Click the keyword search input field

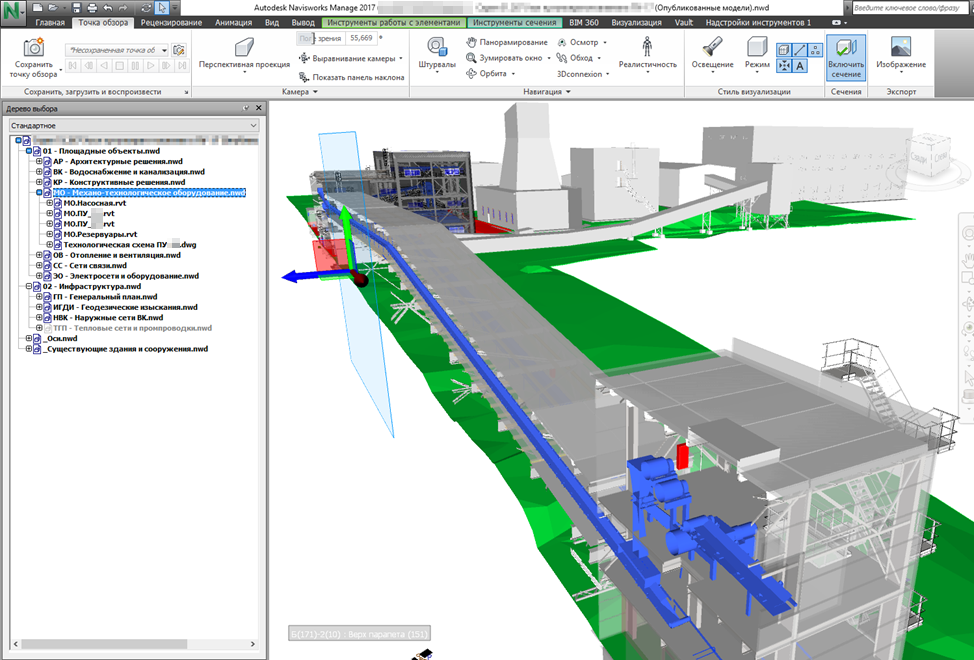(x=908, y=8)
